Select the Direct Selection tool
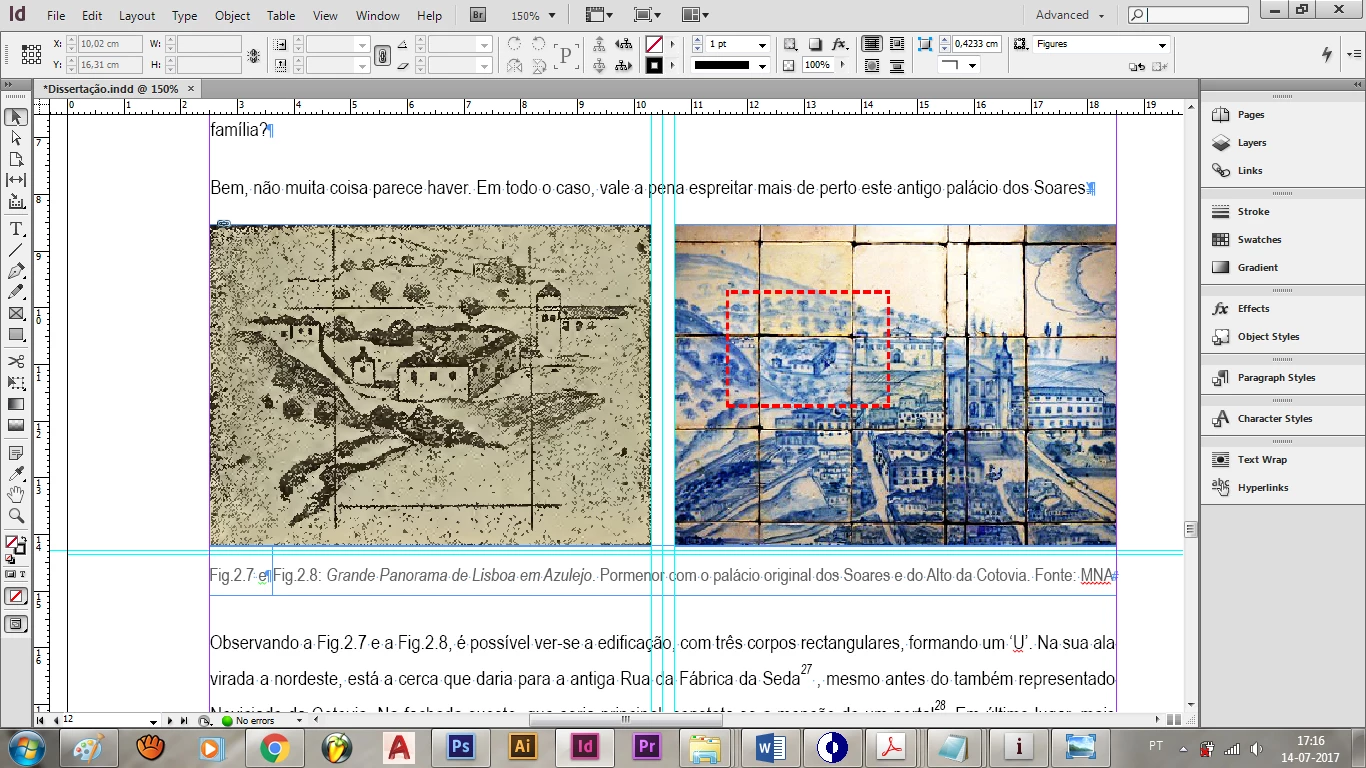Viewport: 1366px width, 768px height. [16, 138]
